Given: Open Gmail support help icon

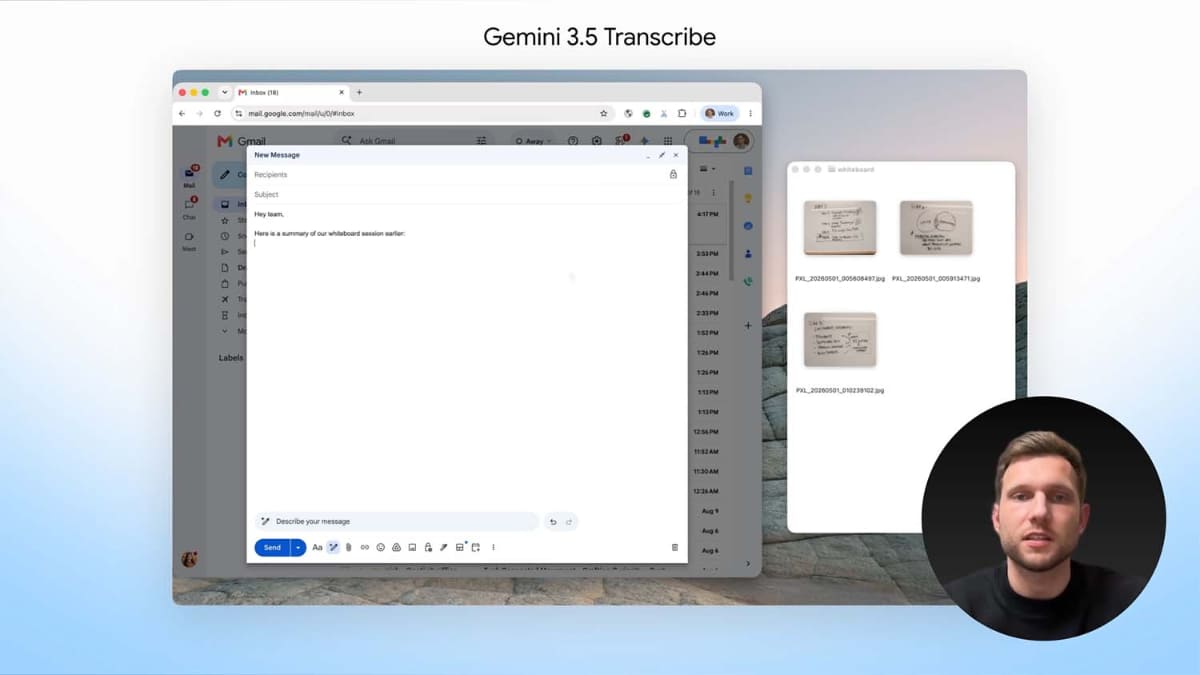Looking at the screenshot, I should point(573,141).
